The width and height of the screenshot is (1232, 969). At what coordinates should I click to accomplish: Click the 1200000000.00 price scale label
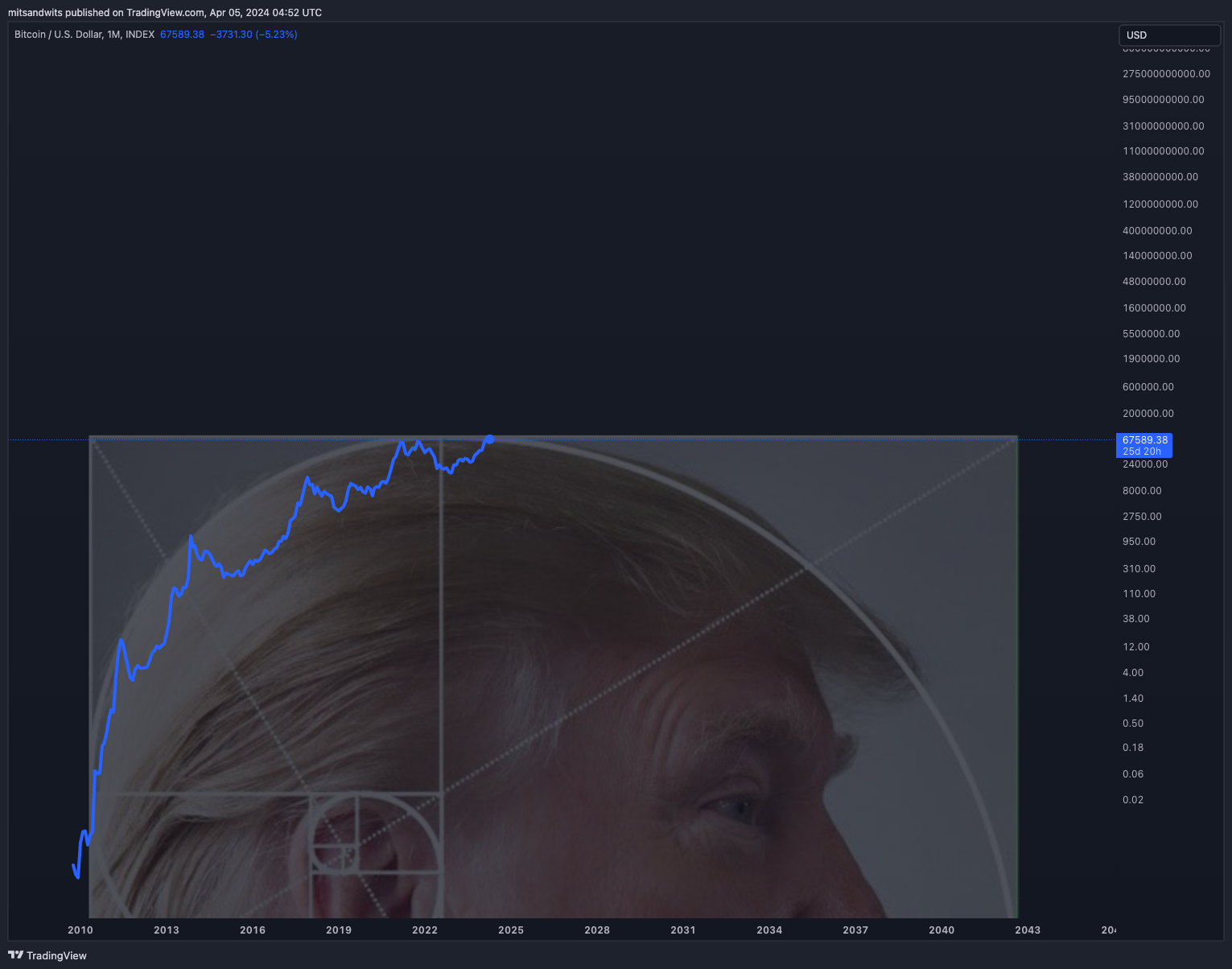[x=1160, y=204]
